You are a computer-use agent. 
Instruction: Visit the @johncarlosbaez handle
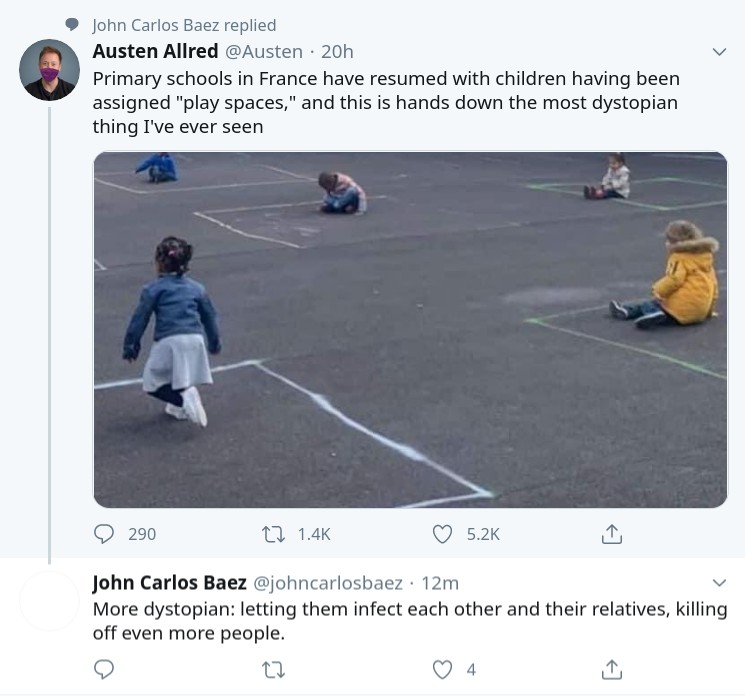328,582
